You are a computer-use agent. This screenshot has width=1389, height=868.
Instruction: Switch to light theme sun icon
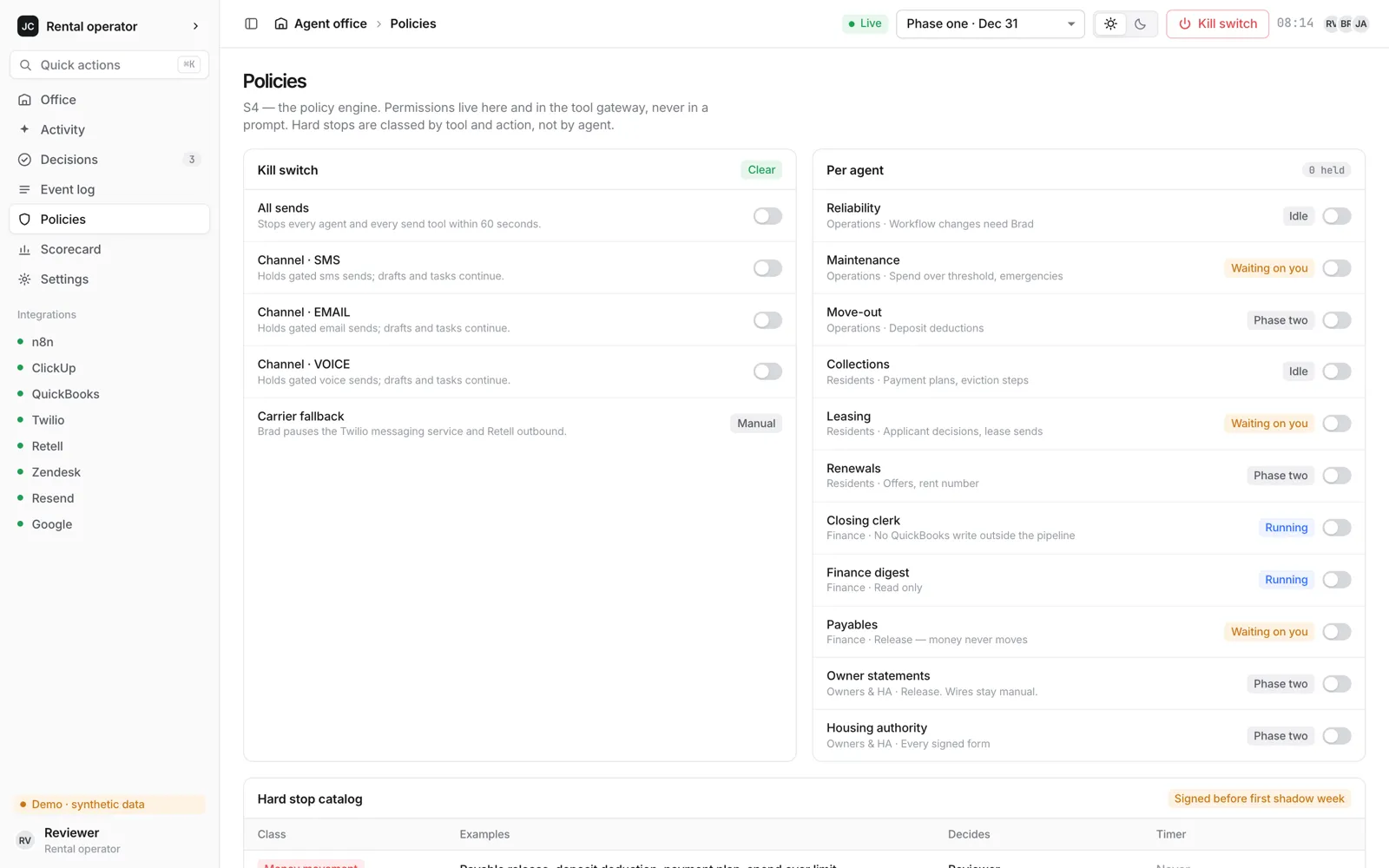1110,23
